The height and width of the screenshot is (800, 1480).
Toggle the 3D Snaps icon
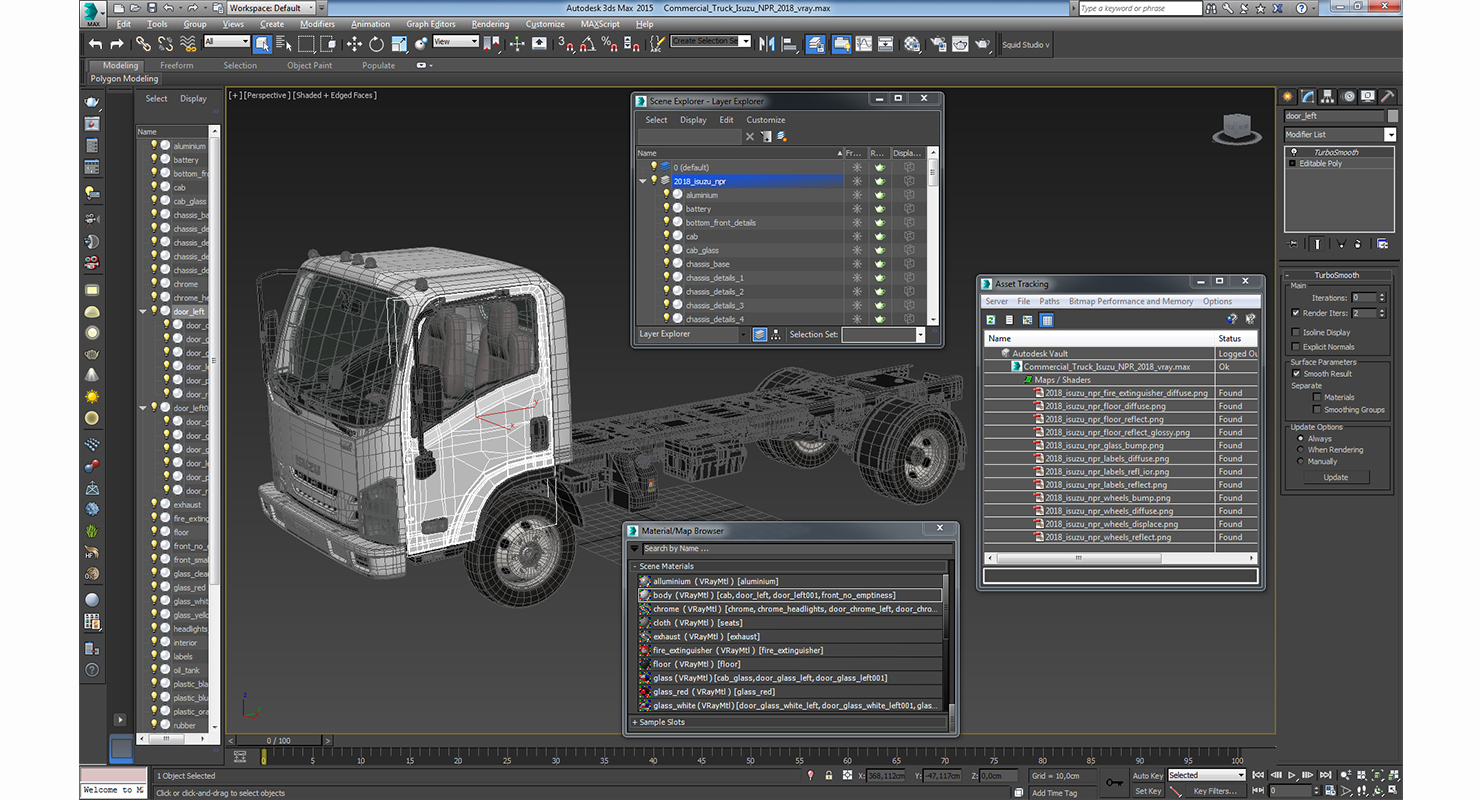coord(566,44)
